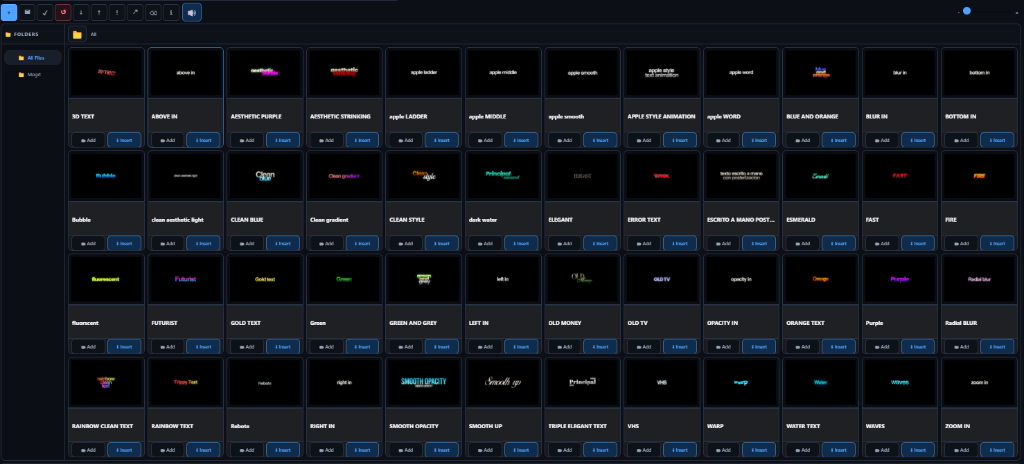The width and height of the screenshot is (1024, 464).
Task: Click the red refresh icon
Action: pyautogui.click(x=63, y=12)
